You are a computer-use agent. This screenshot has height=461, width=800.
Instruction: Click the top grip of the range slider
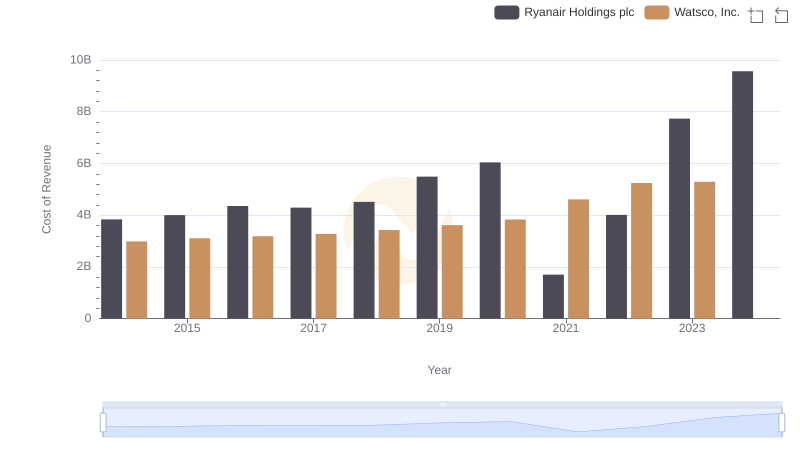point(442,404)
